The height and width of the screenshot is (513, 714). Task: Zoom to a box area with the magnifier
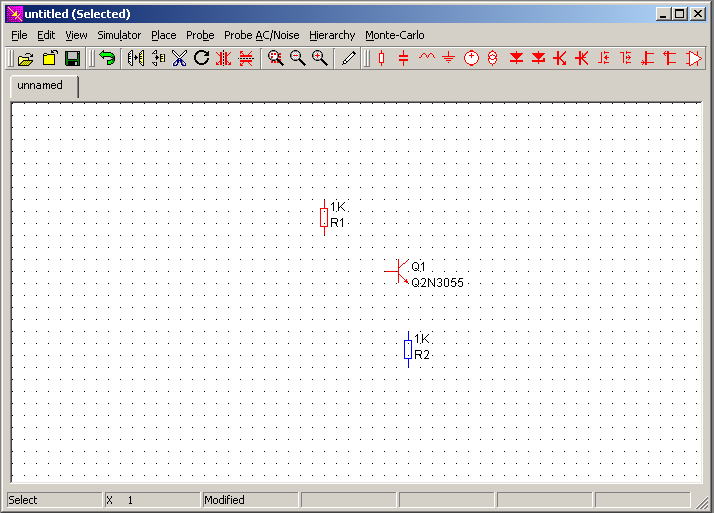tap(275, 58)
